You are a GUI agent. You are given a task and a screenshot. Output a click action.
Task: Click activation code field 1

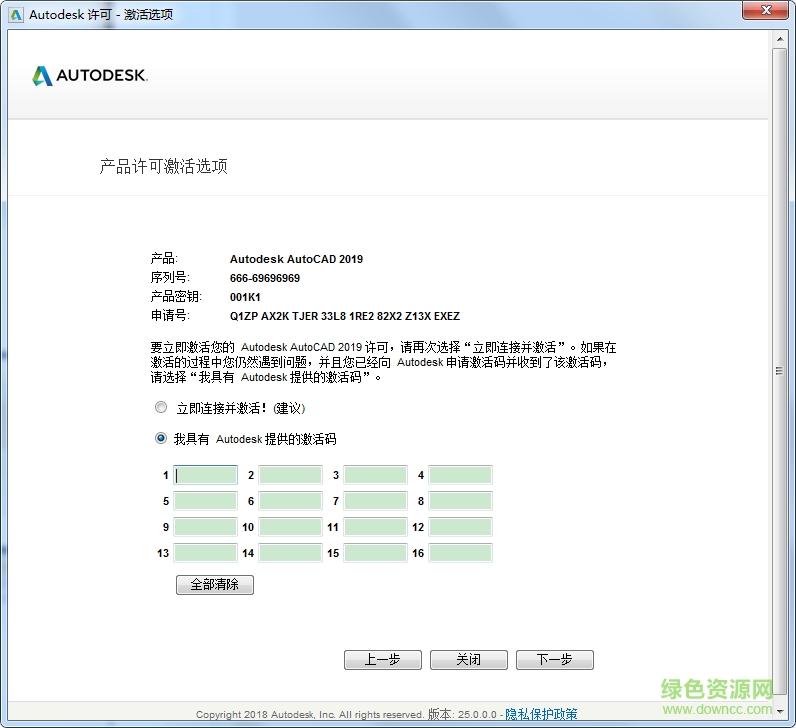point(205,475)
